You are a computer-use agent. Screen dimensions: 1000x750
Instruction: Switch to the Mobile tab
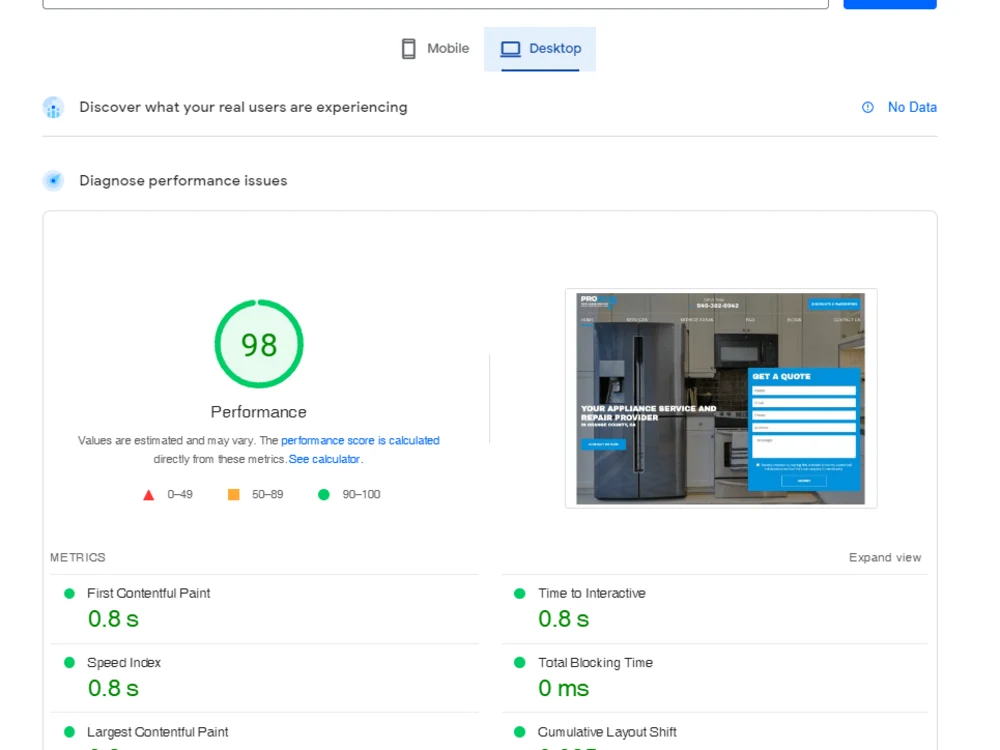coord(434,48)
